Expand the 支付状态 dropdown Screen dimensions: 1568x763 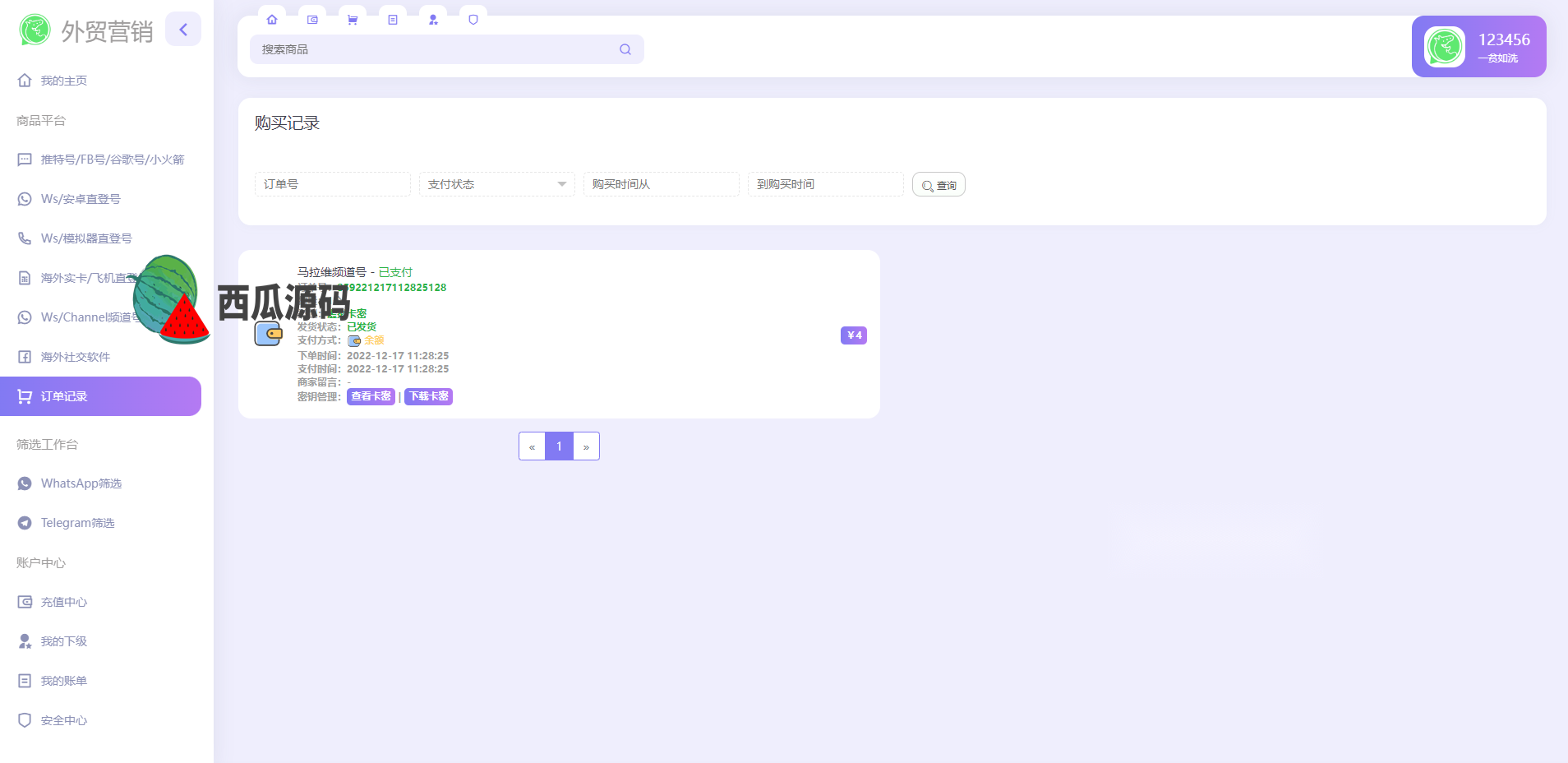click(497, 184)
